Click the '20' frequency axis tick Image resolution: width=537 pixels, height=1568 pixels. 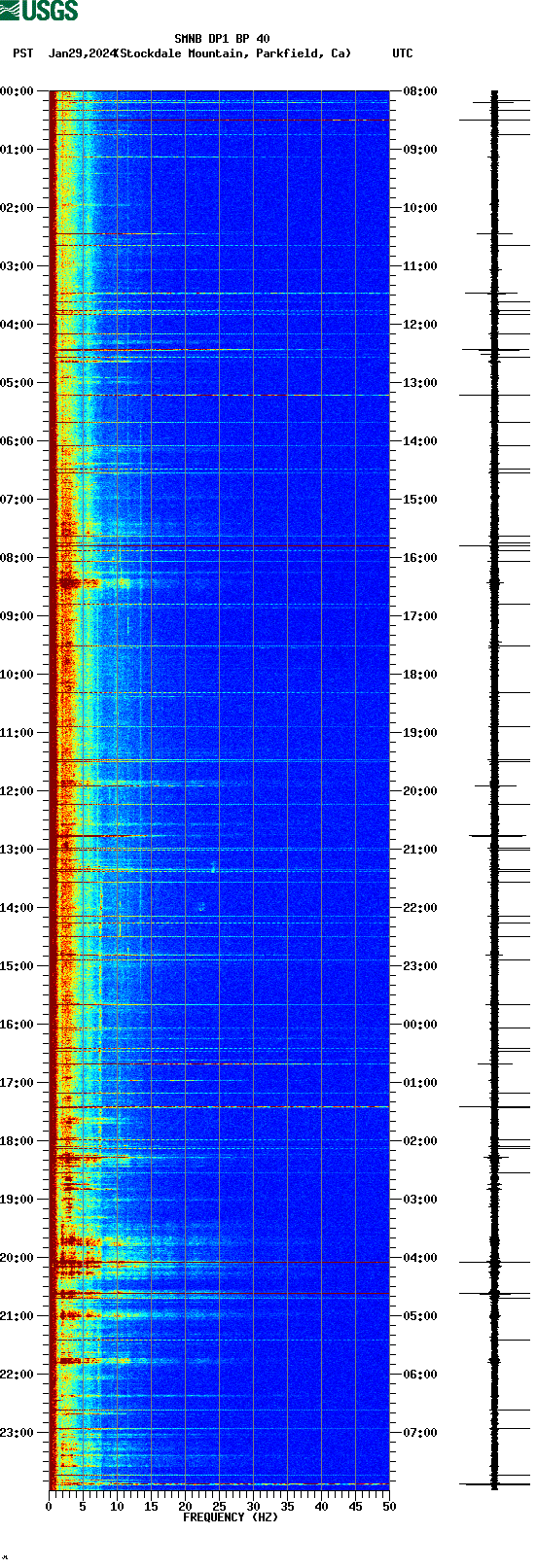[x=185, y=1507]
